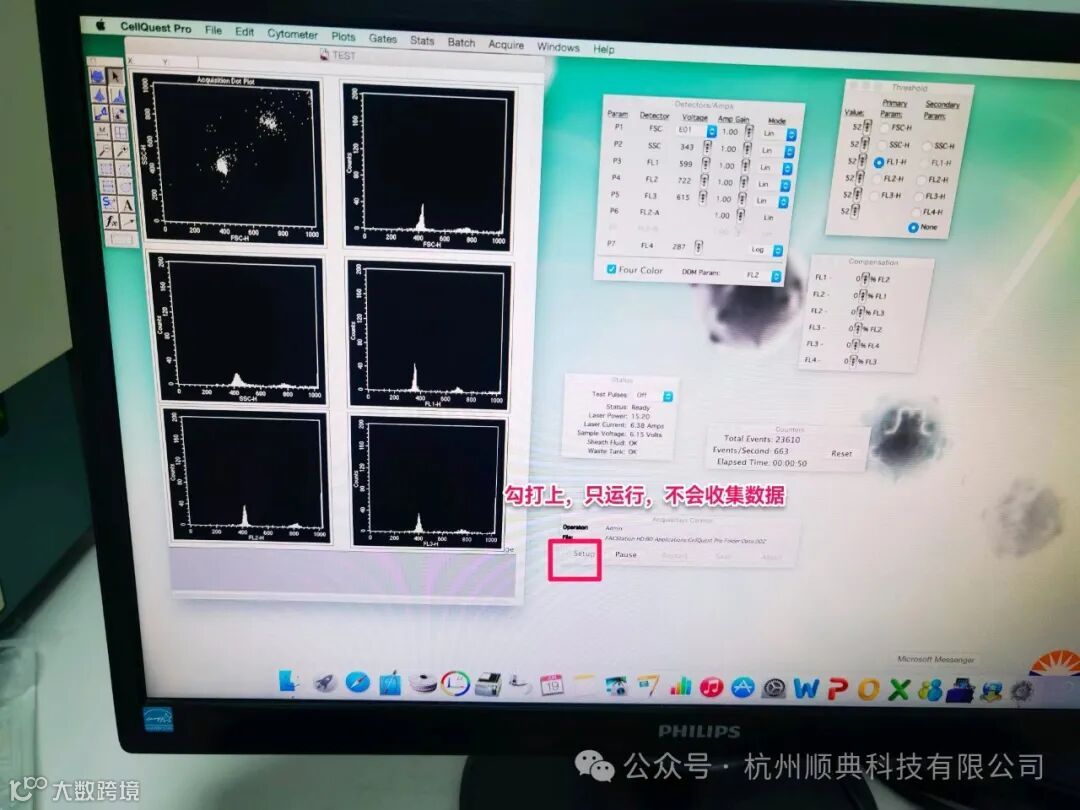Select the zoom-out magnifier tool
Image resolution: width=1080 pixels, height=810 pixels.
pos(105,150)
